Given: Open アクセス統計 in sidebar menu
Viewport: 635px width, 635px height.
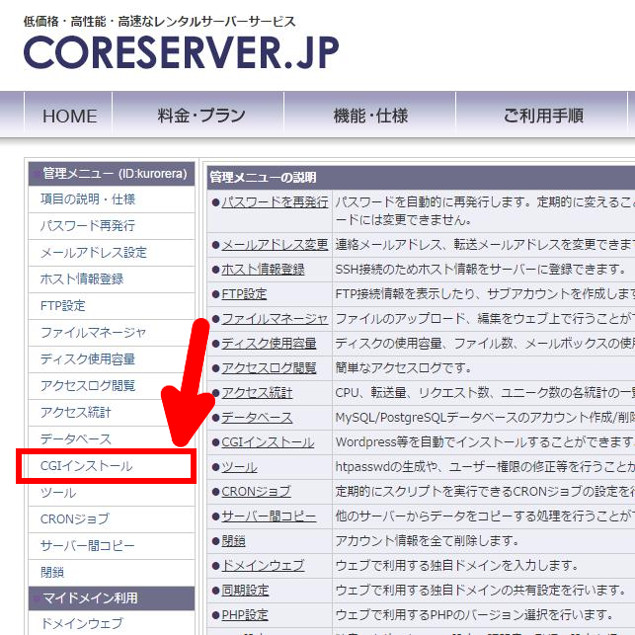Looking at the screenshot, I should (x=112, y=412).
